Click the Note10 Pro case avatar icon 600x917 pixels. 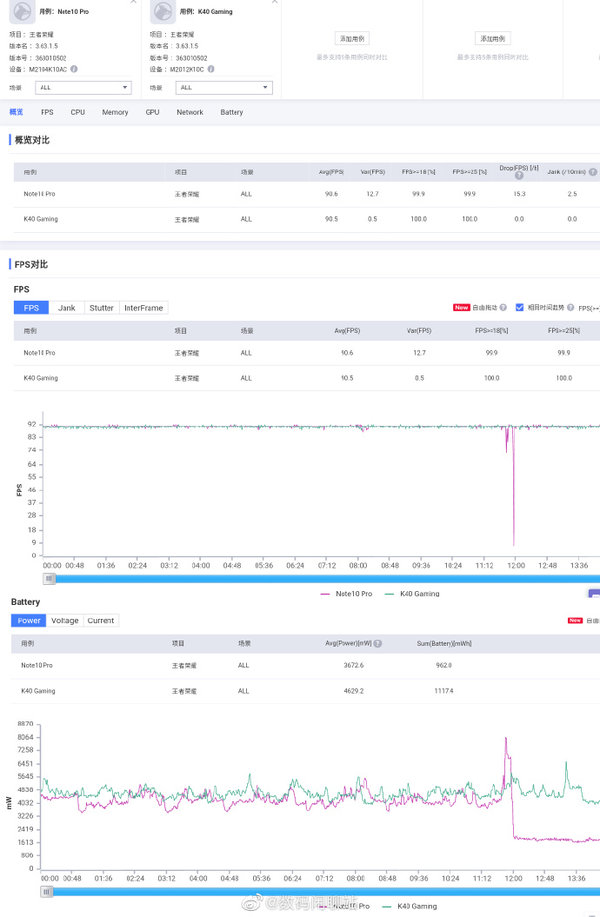tap(22, 11)
